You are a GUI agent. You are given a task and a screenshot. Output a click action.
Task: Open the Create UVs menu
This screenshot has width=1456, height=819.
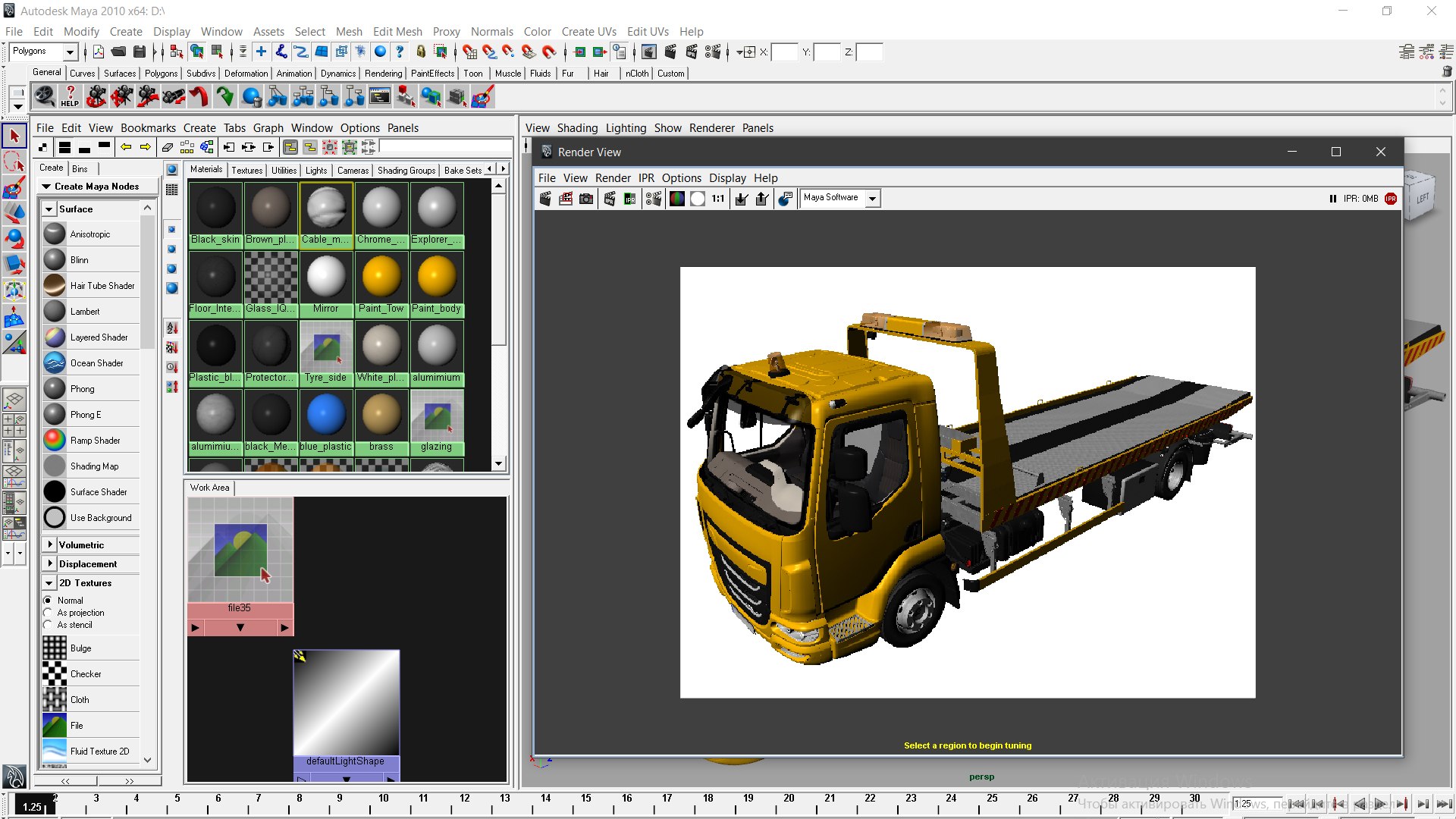(588, 32)
